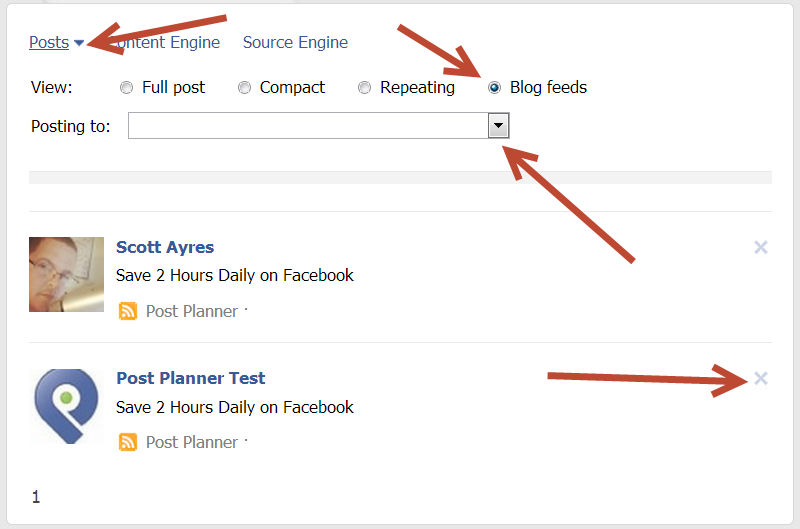800x529 pixels.
Task: Delete the Post Planner Test post with X
Action: pyautogui.click(x=760, y=378)
